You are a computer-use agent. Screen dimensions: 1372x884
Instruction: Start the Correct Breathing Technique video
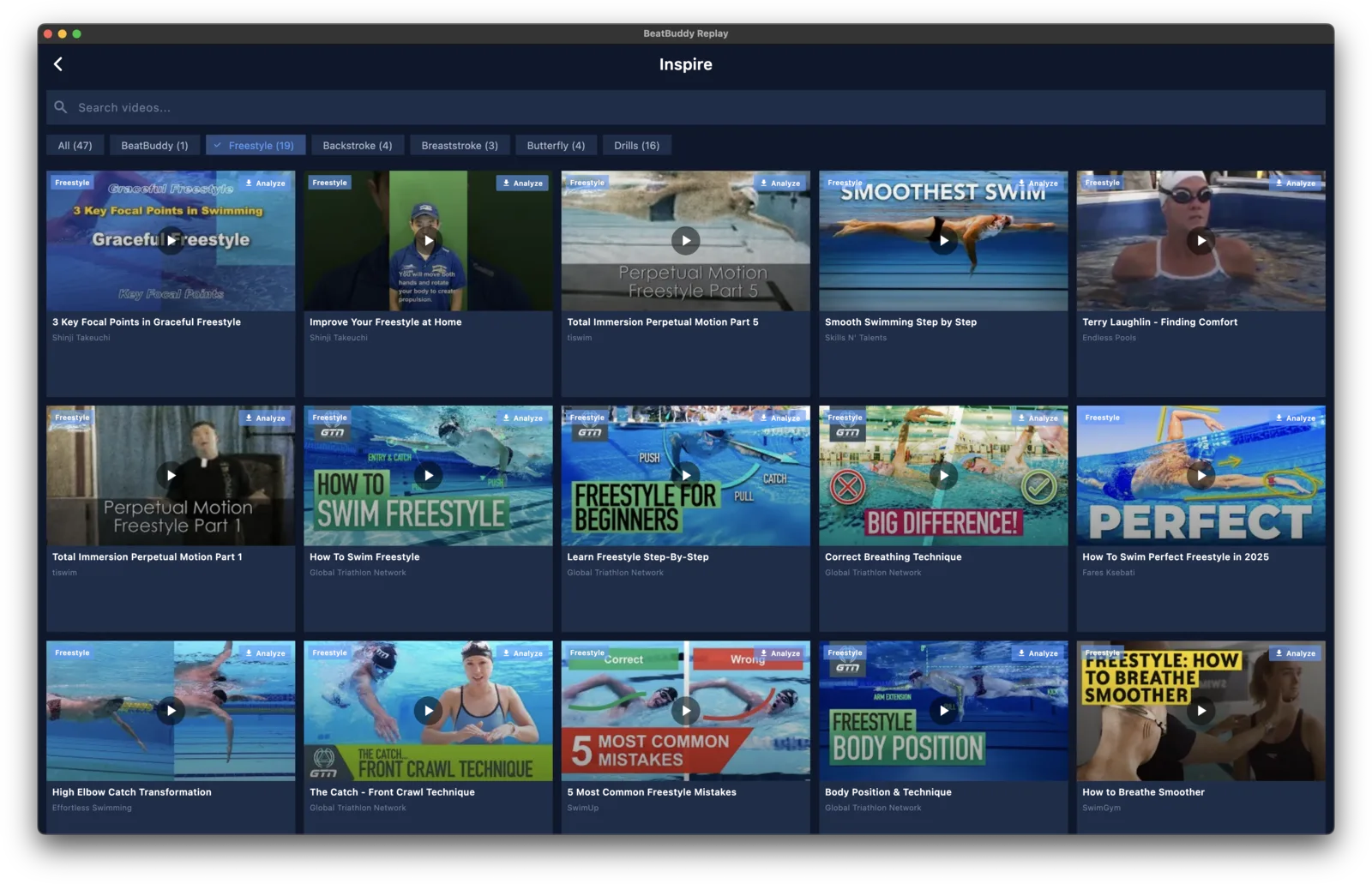(943, 475)
